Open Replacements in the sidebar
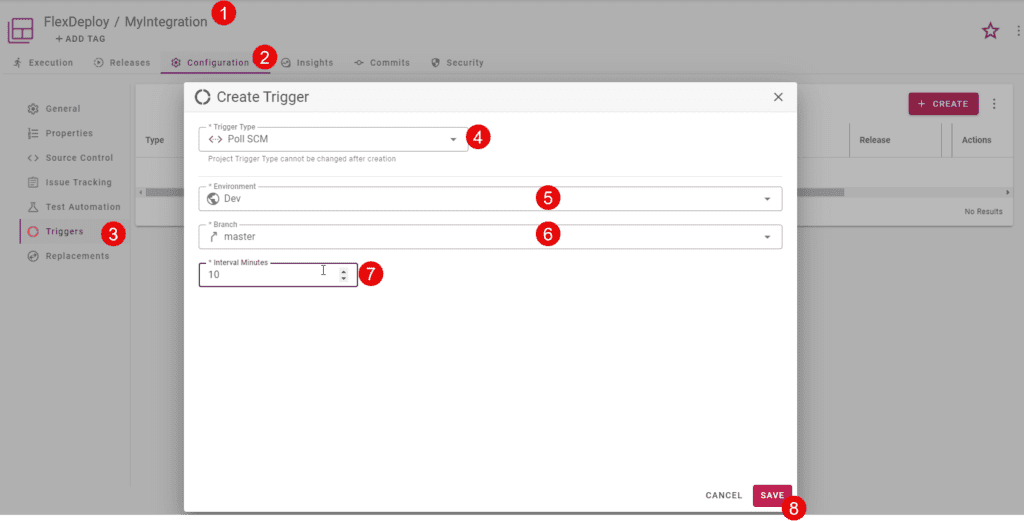 pyautogui.click(x=69, y=256)
